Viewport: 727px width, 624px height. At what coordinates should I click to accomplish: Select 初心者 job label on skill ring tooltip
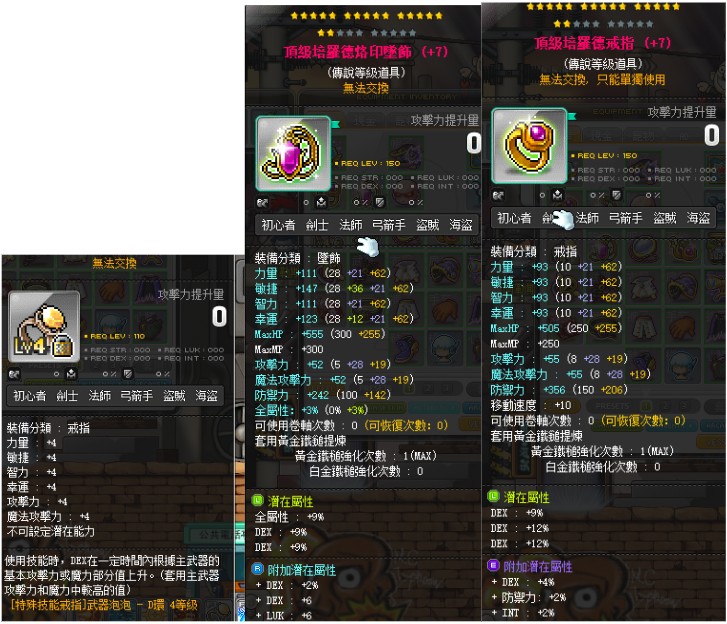pyautogui.click(x=30, y=395)
